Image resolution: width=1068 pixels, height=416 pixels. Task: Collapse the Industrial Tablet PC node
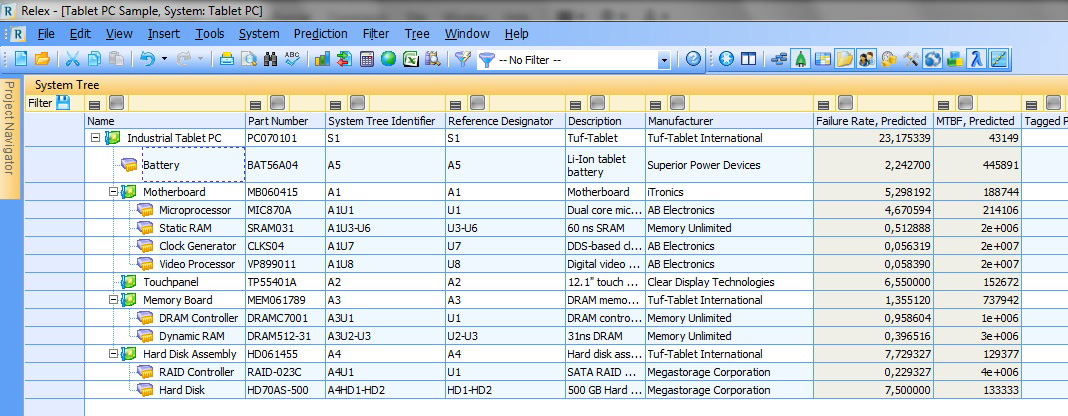tap(95, 138)
